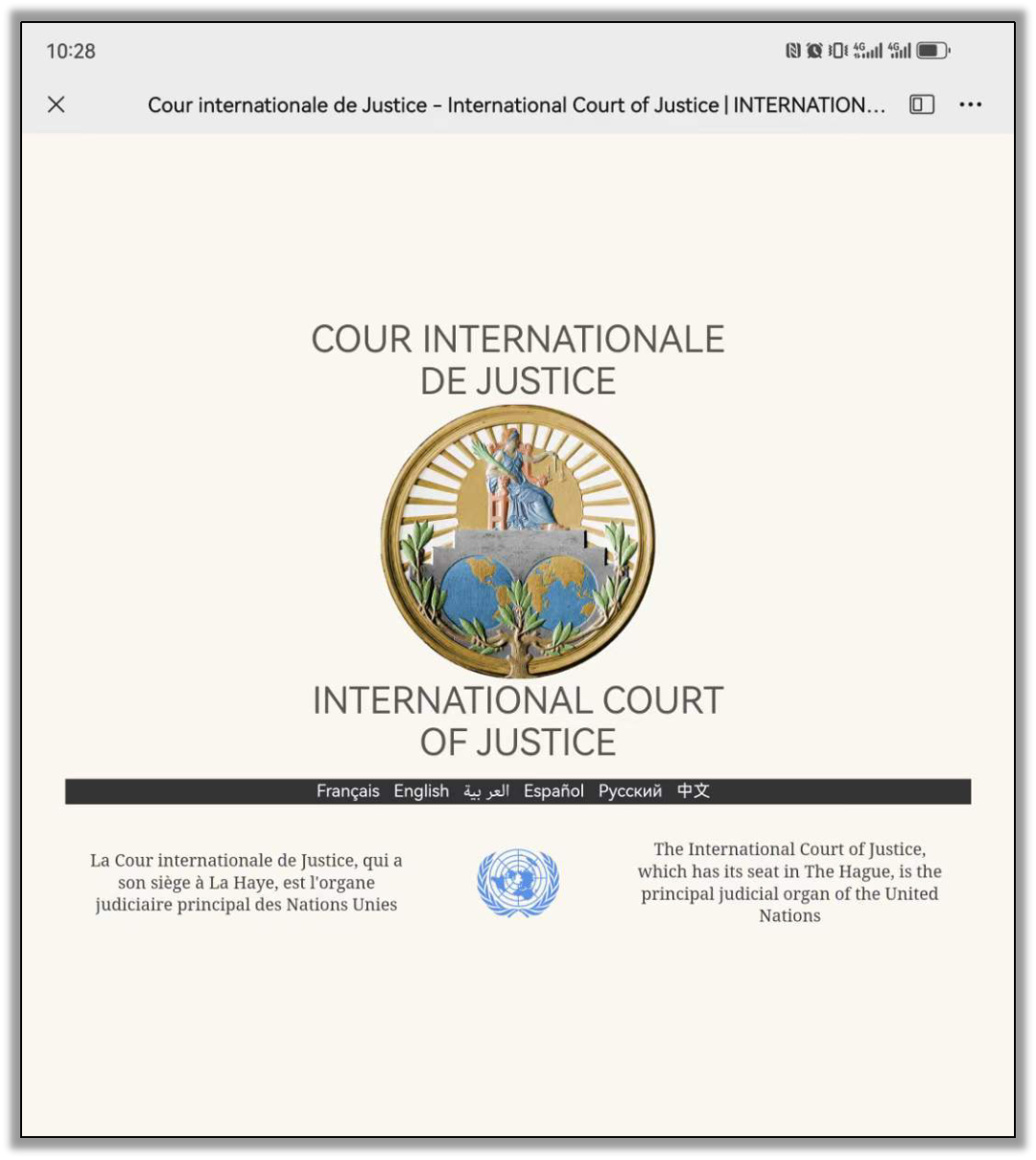
Task: Choose Español language
Action: click(x=553, y=792)
